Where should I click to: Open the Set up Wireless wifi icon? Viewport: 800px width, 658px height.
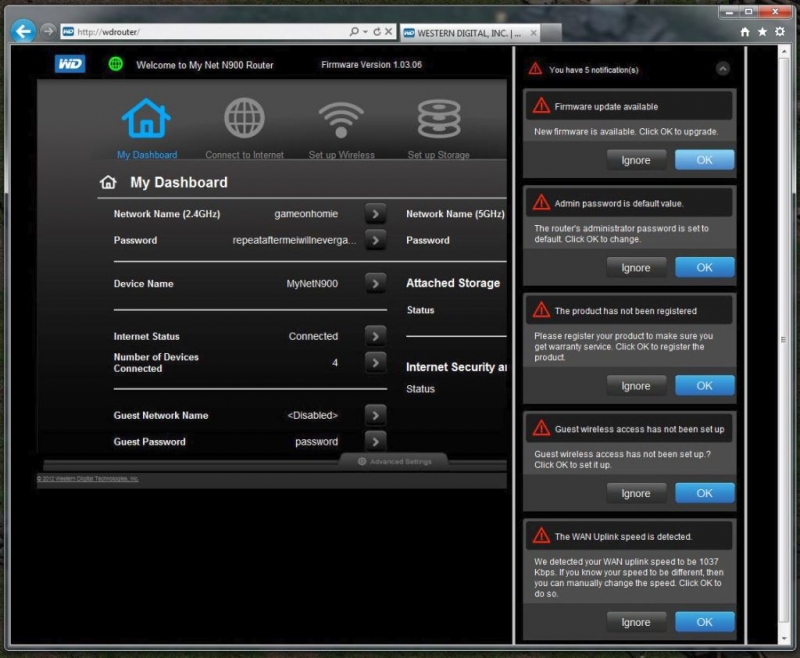coord(341,119)
